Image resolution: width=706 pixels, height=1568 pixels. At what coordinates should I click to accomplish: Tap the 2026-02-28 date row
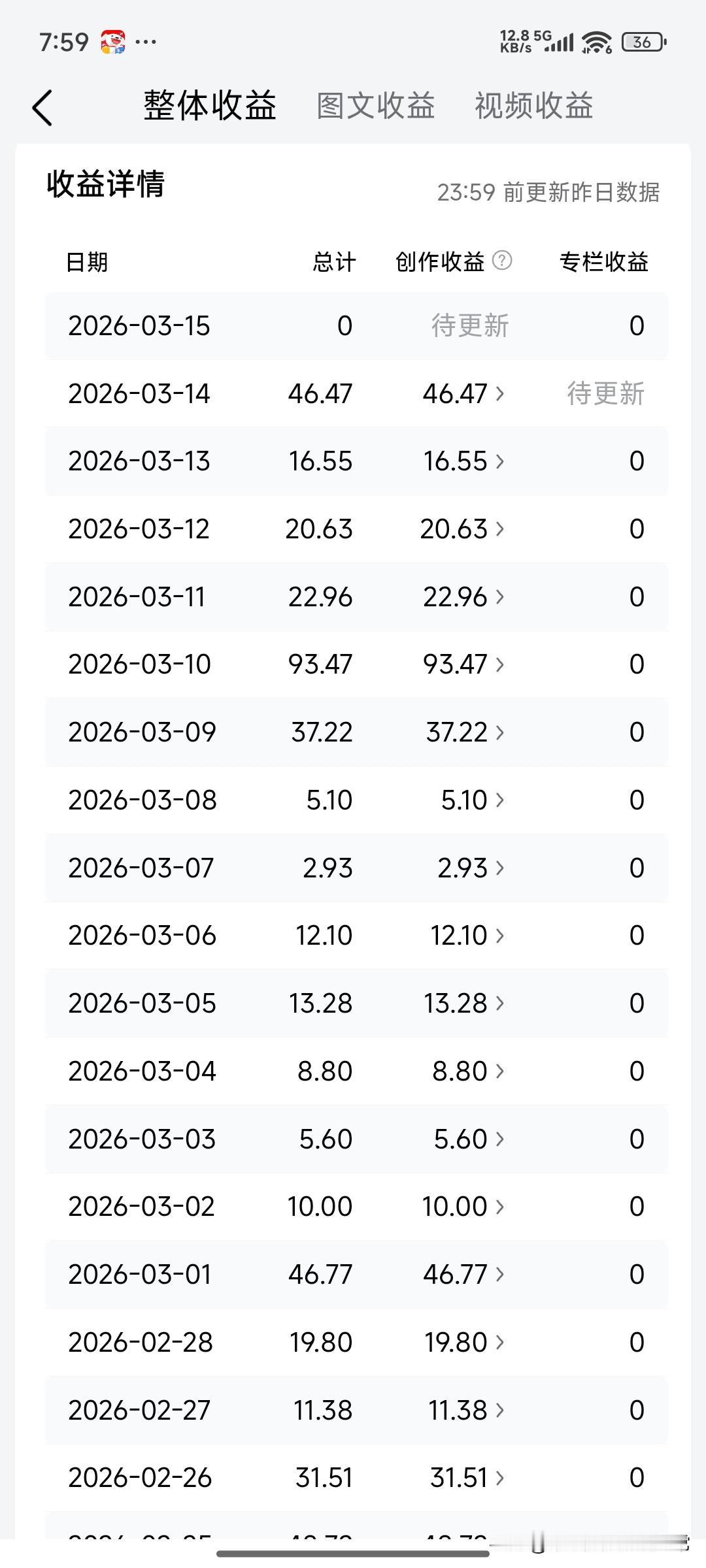point(356,1342)
